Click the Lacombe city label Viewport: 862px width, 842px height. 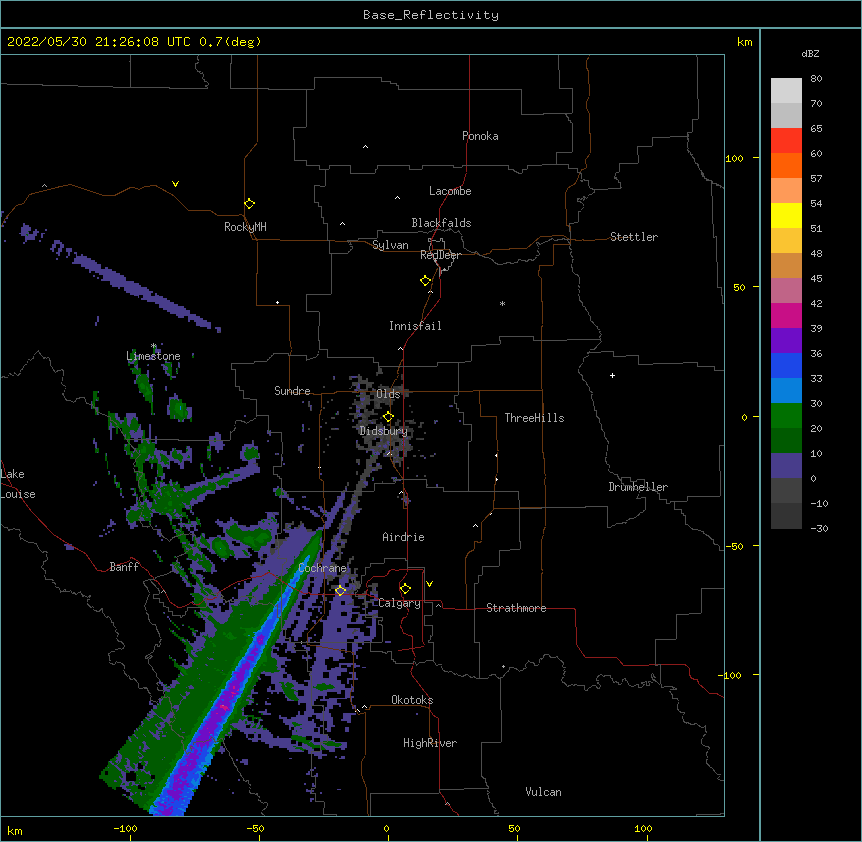(450, 191)
